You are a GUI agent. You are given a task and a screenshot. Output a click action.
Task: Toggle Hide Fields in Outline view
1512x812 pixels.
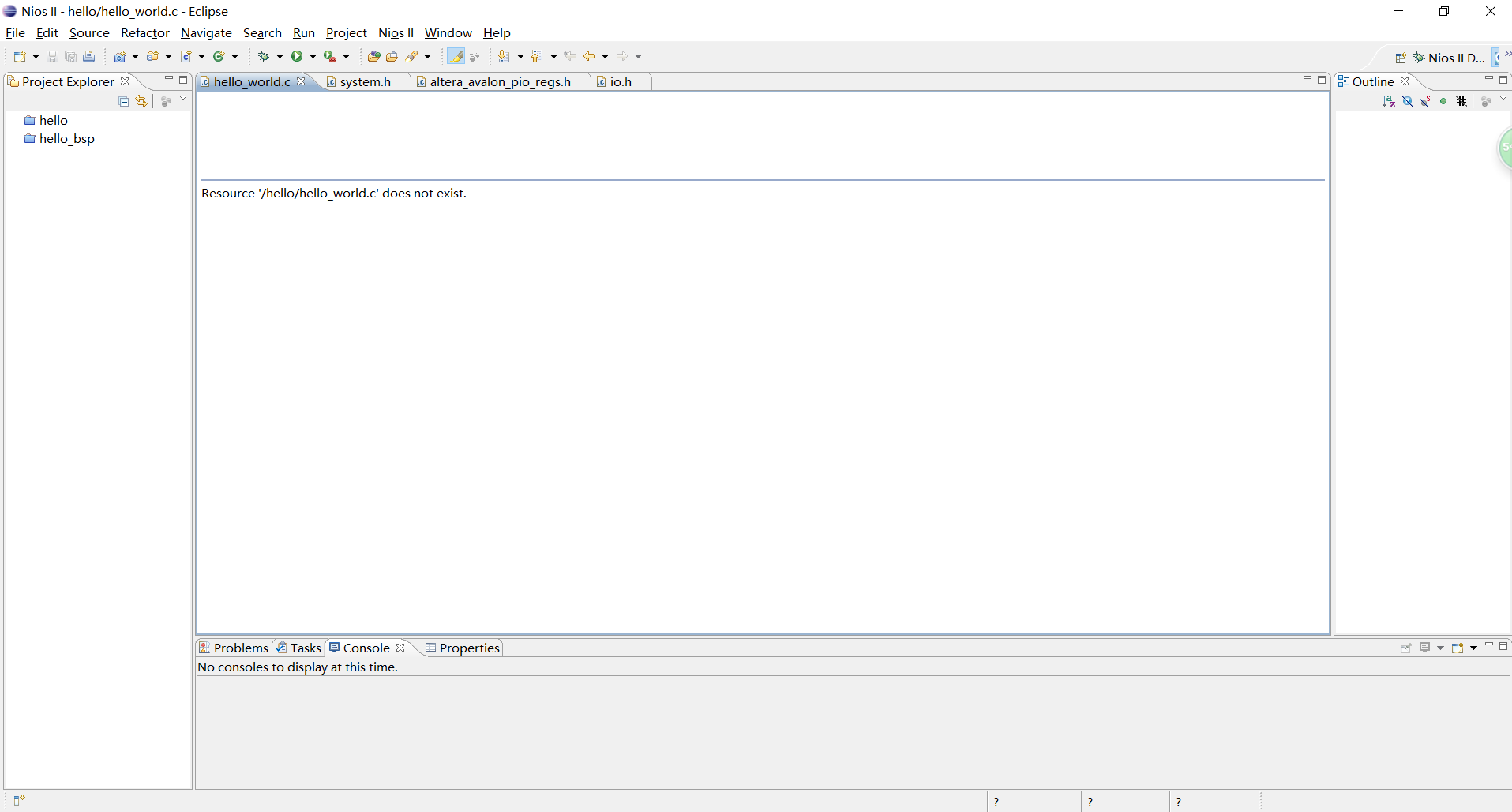tap(1407, 101)
